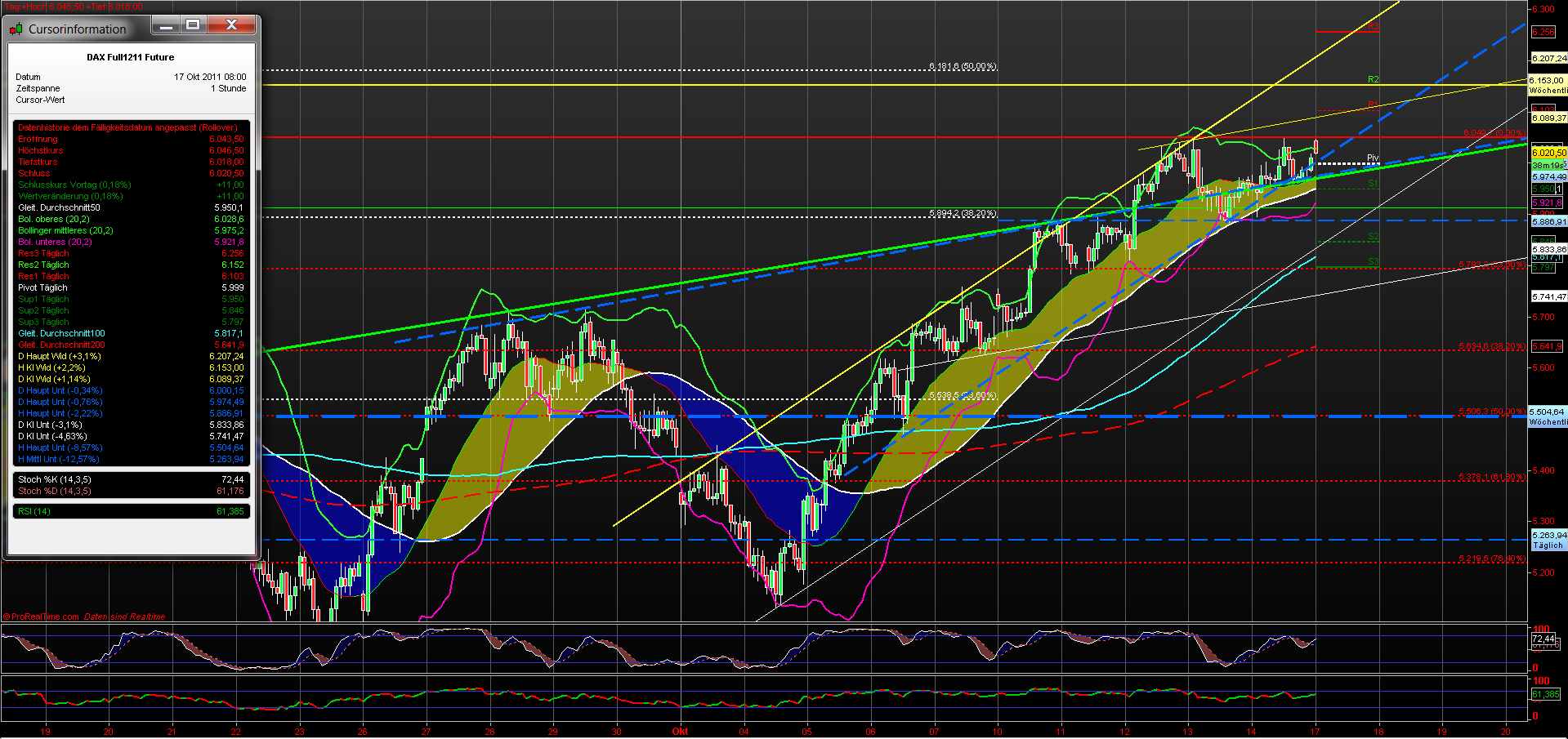Click the candlestick icon in Cursorinformation title bar

[15, 28]
